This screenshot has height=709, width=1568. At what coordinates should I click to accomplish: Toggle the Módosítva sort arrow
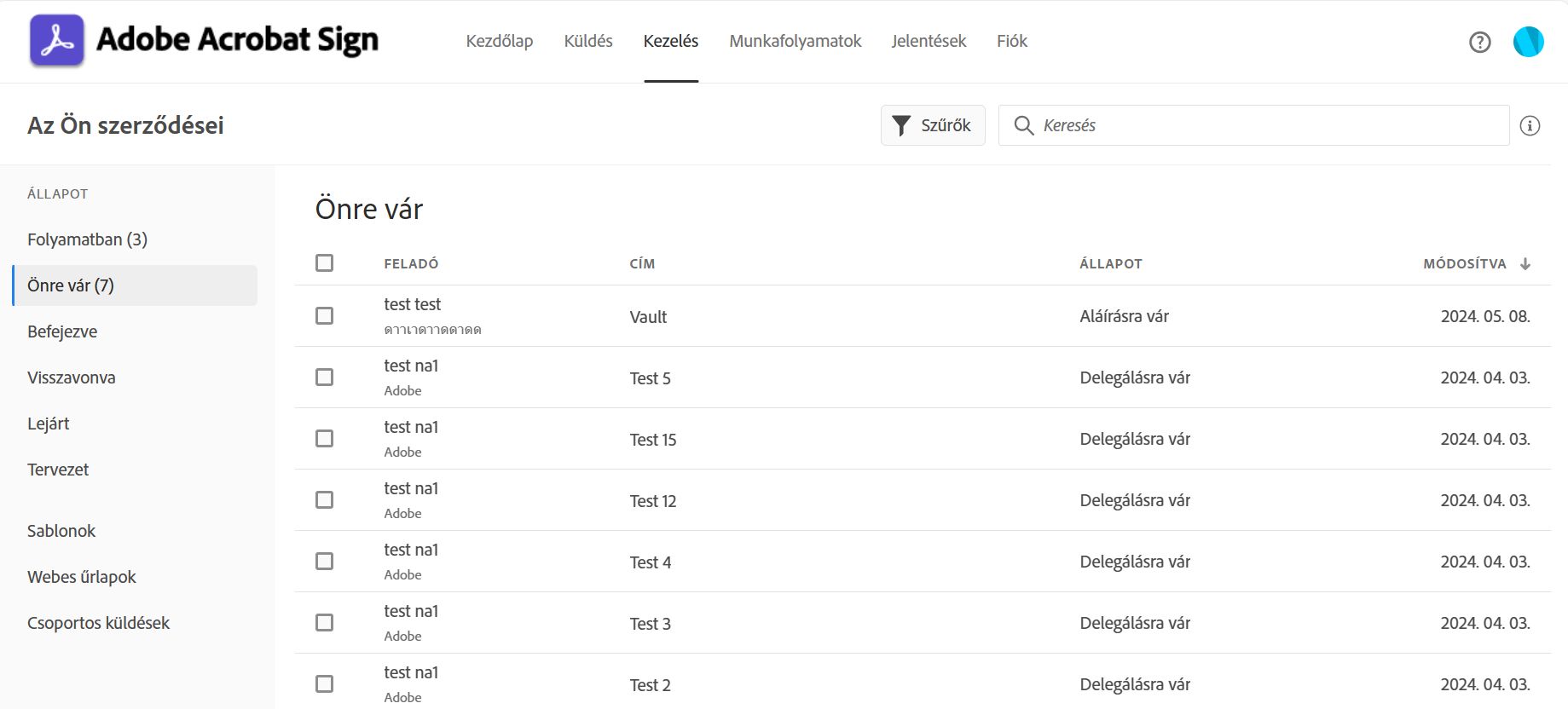1525,264
